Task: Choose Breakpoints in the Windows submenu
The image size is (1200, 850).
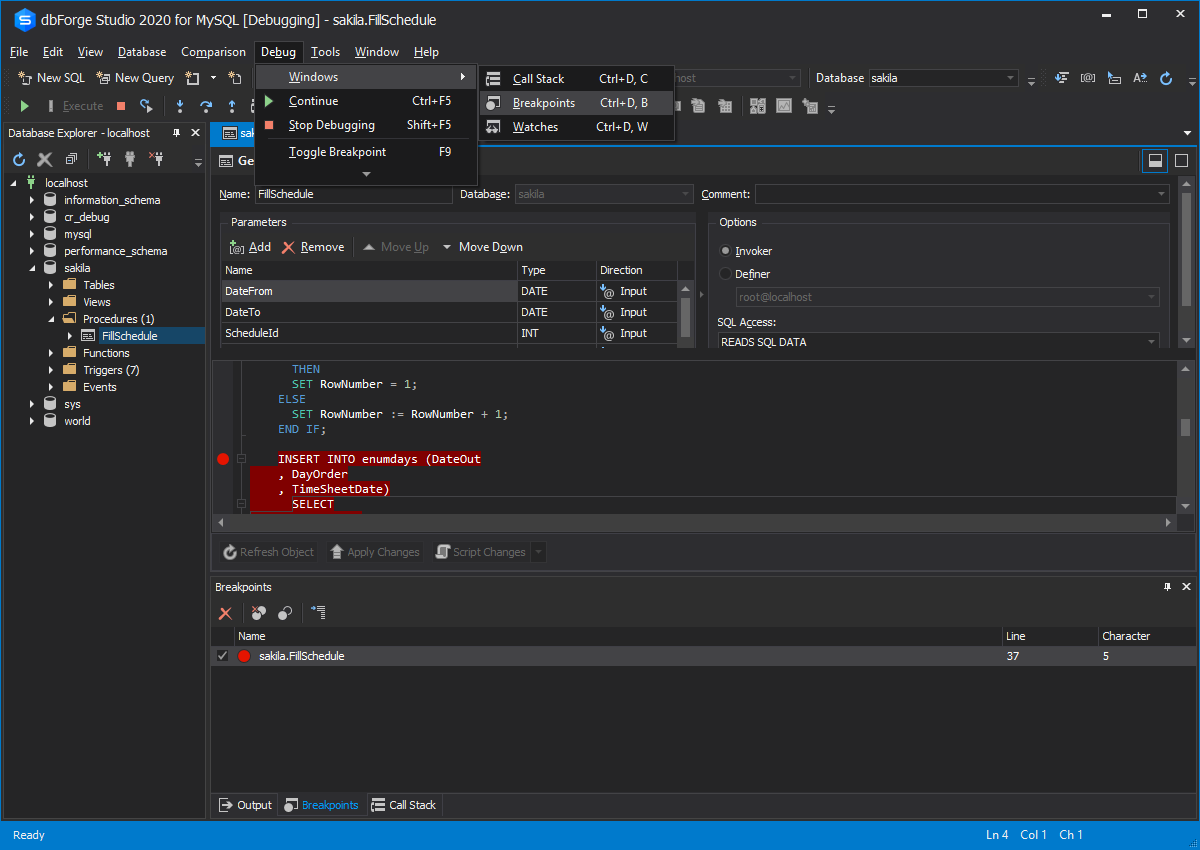Action: (577, 103)
